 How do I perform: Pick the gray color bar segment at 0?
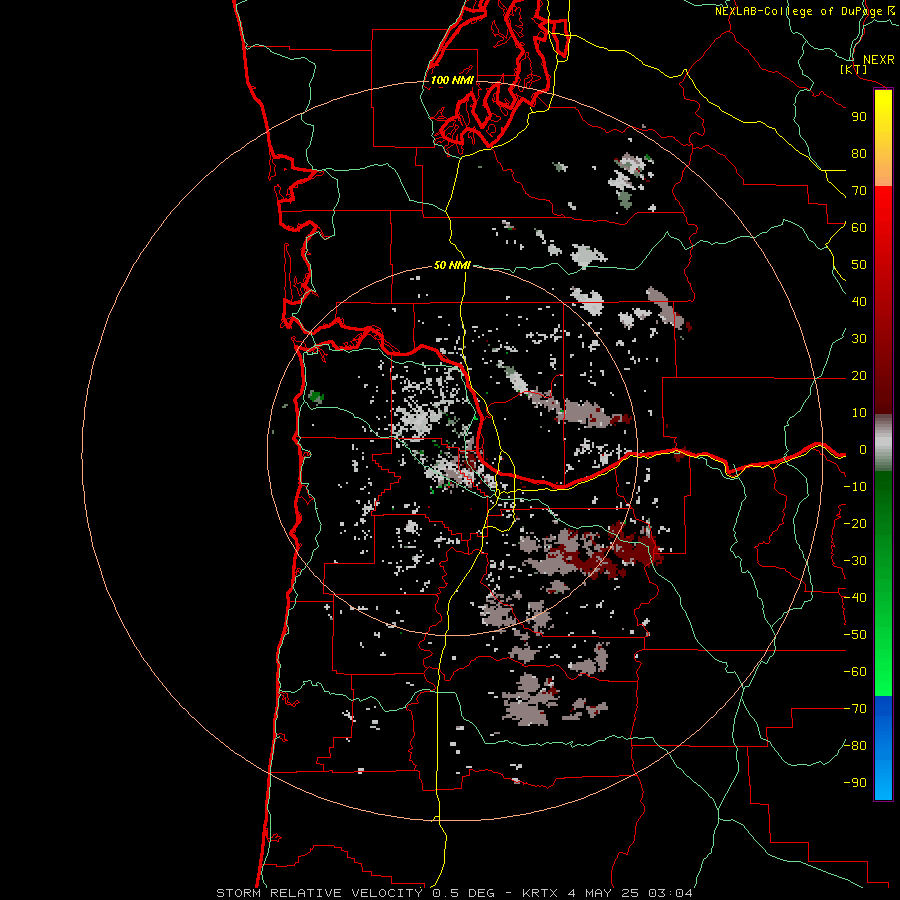point(883,443)
